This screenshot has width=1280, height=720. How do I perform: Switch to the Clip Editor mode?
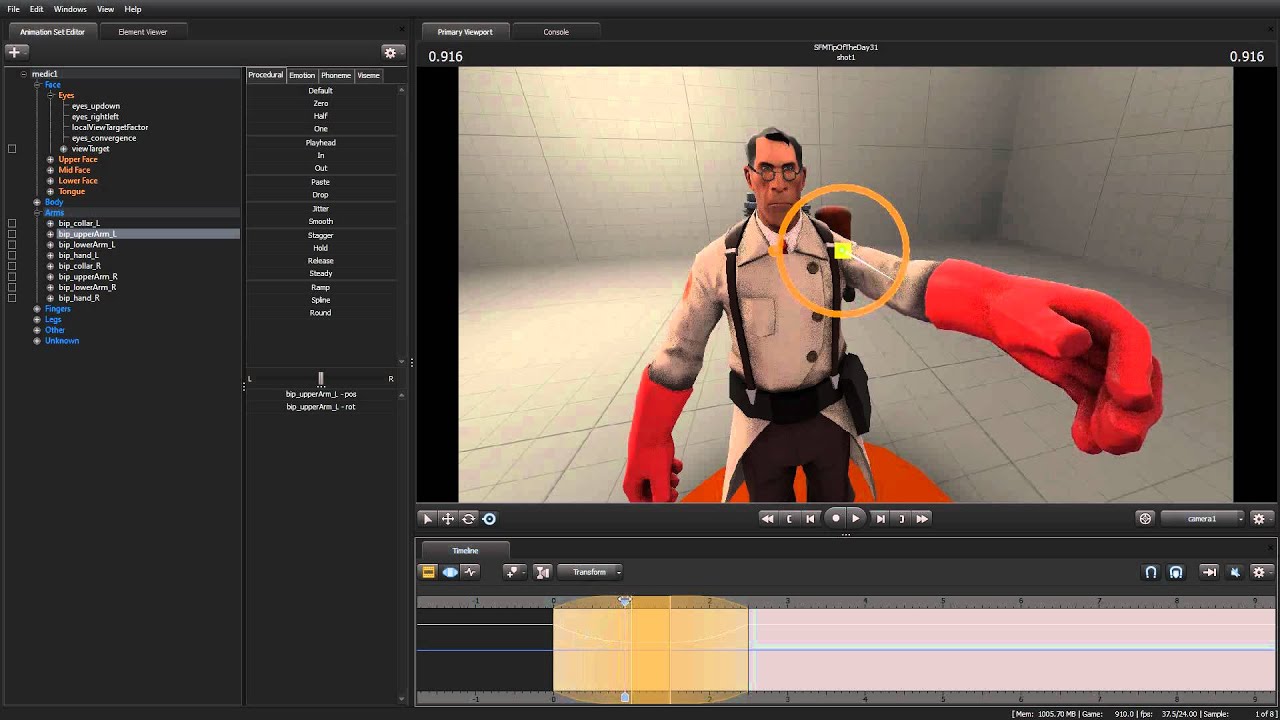click(x=429, y=572)
